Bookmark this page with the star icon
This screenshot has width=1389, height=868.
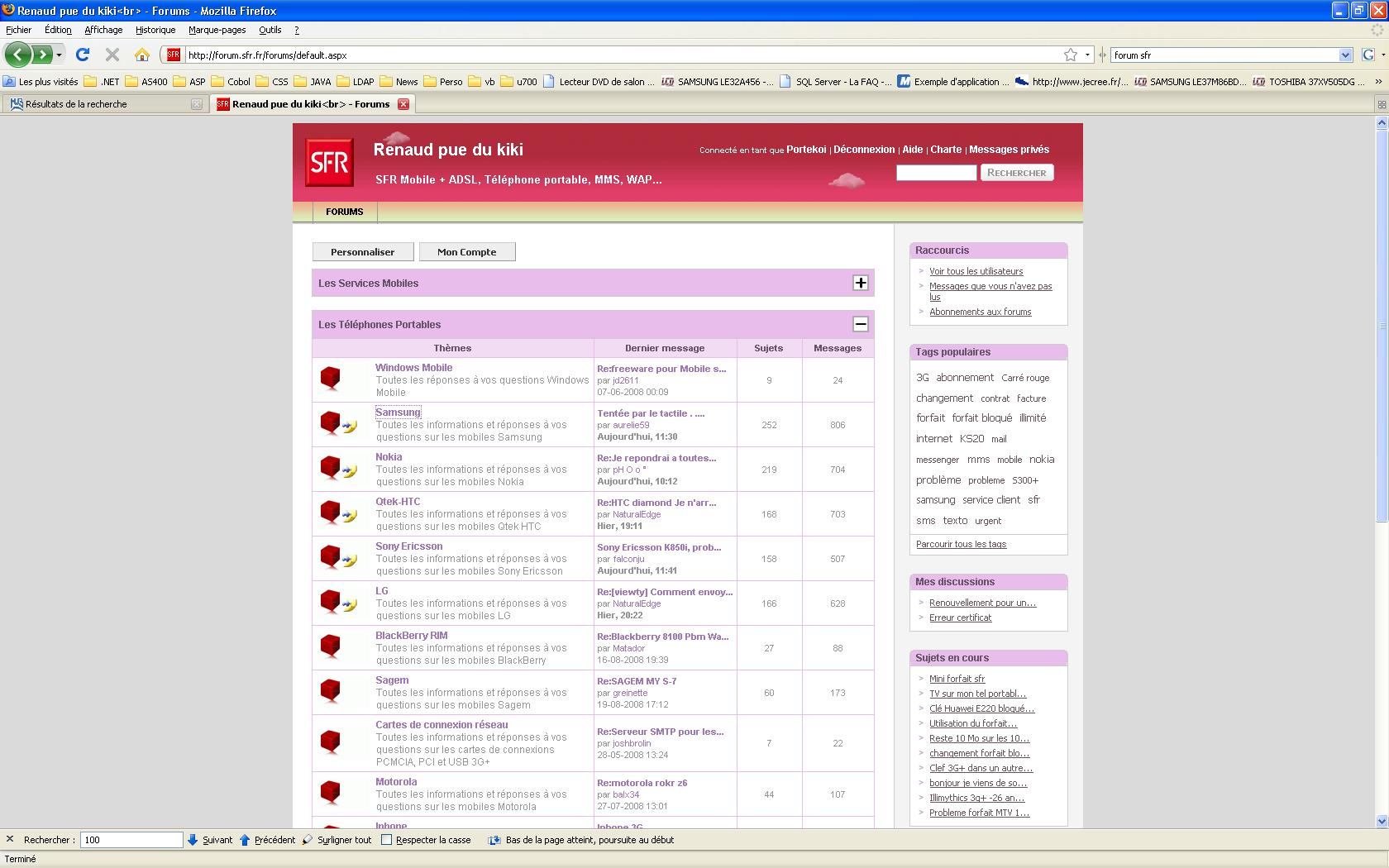(x=1071, y=55)
